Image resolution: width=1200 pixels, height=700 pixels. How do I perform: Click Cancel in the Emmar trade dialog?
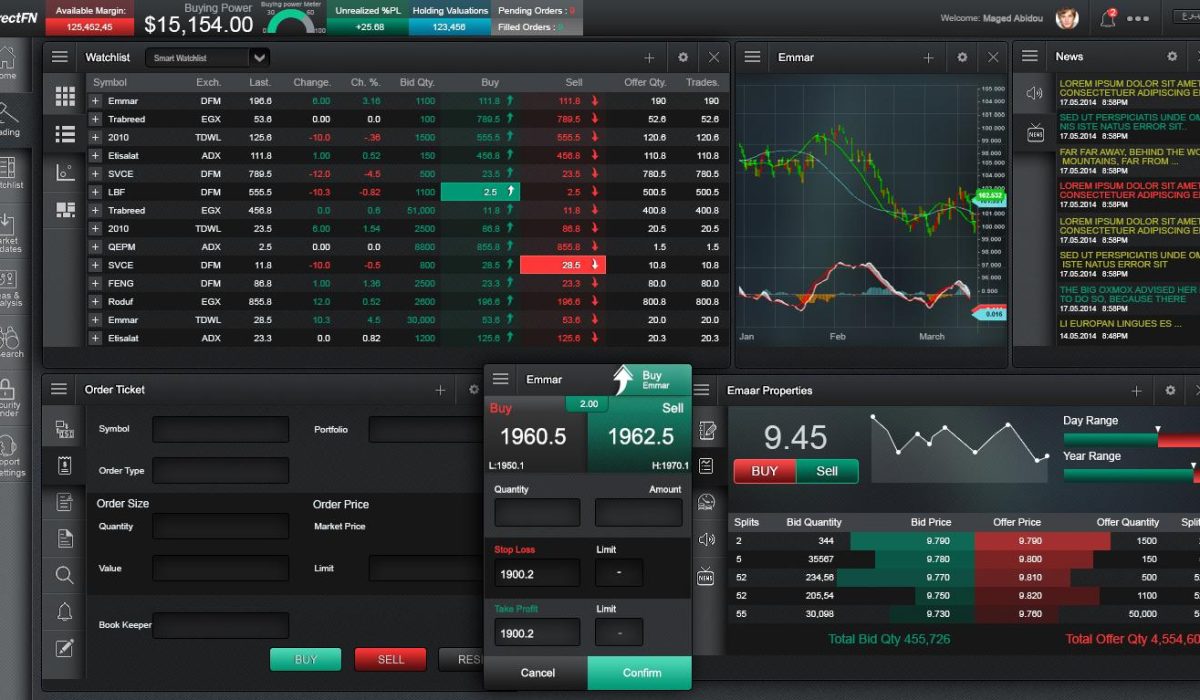tap(537, 673)
